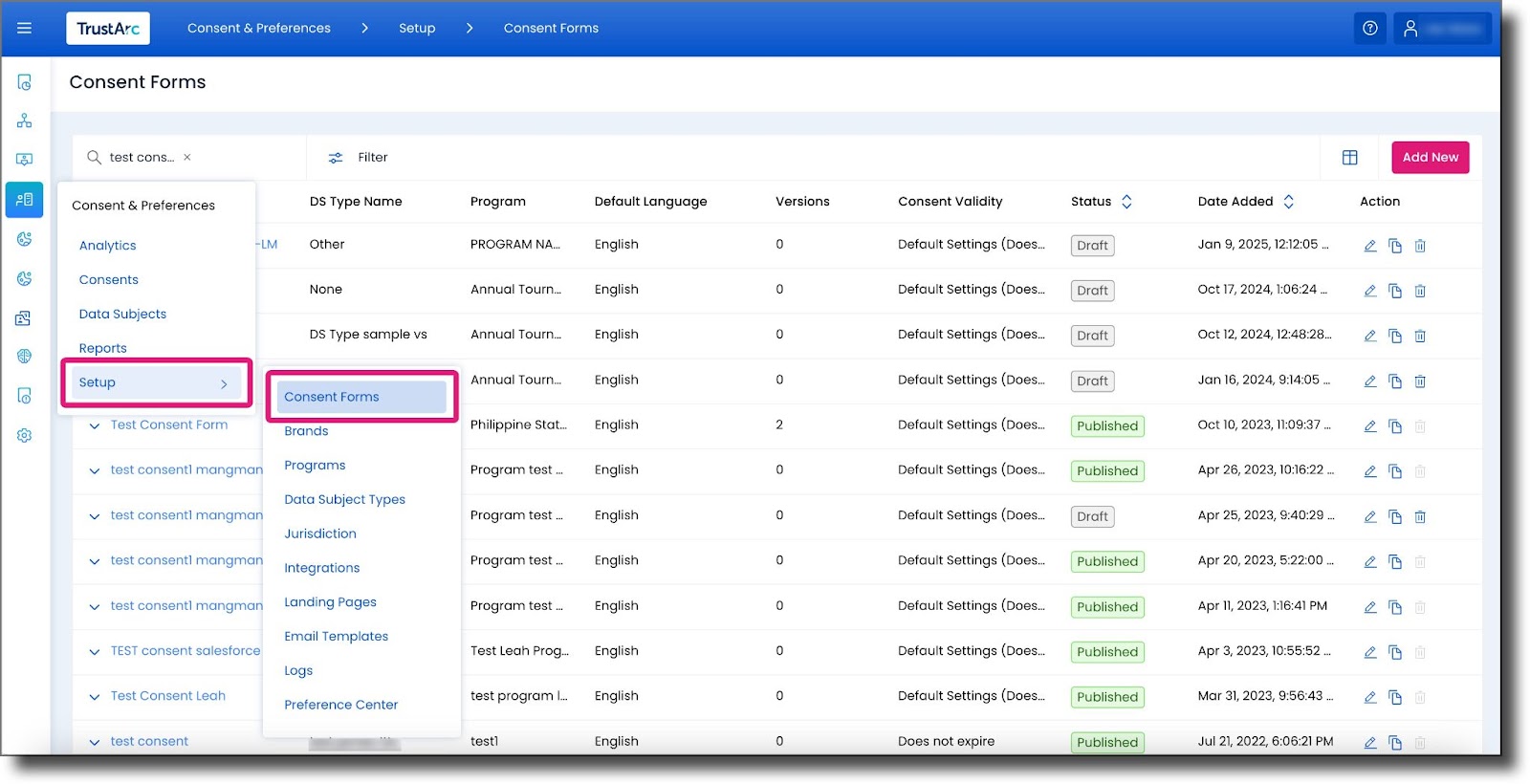Copy the Apr 26, 2023 row
This screenshot has width=1530, height=784.
[1395, 471]
